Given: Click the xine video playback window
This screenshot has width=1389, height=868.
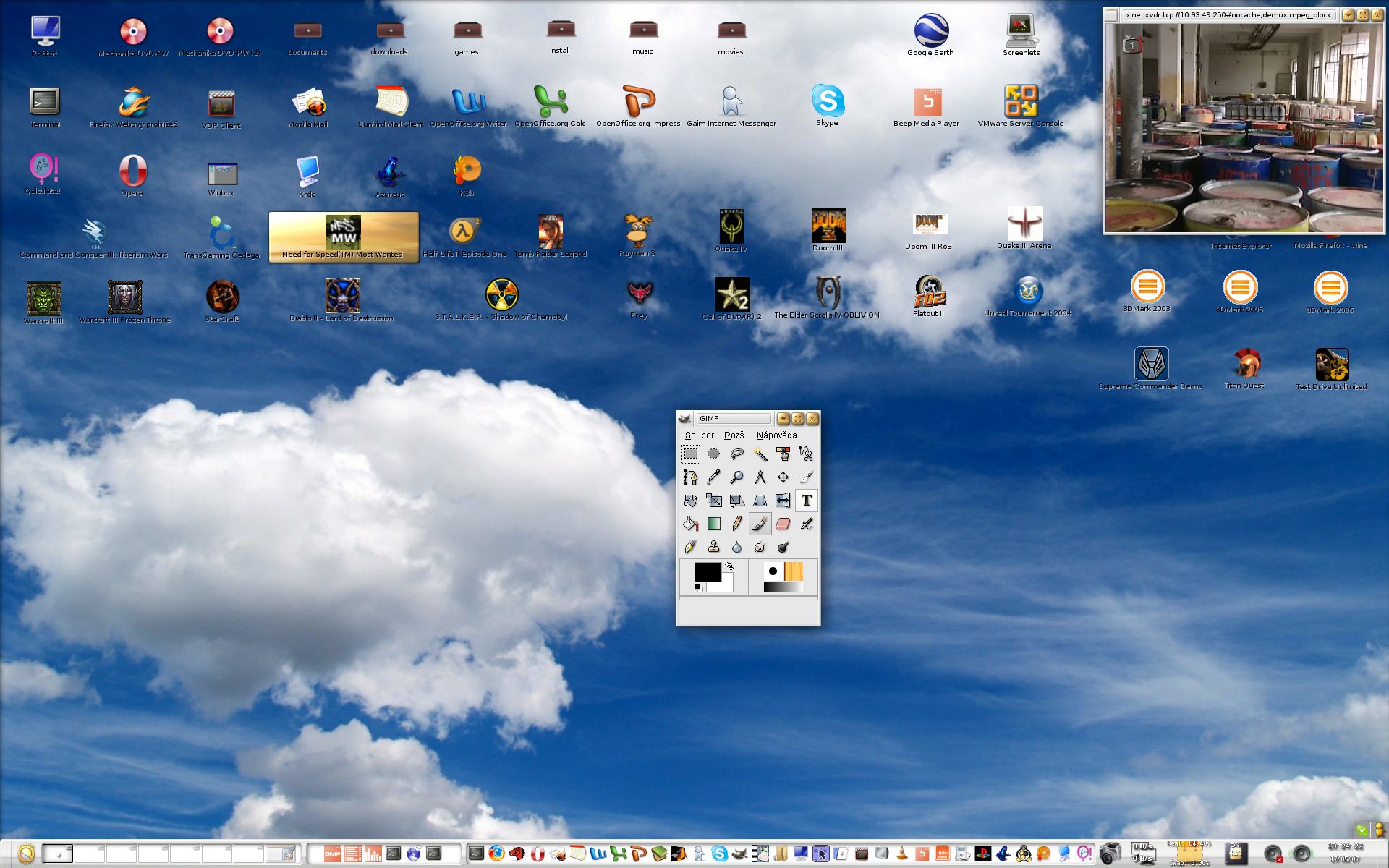Looking at the screenshot, I should (1244, 128).
